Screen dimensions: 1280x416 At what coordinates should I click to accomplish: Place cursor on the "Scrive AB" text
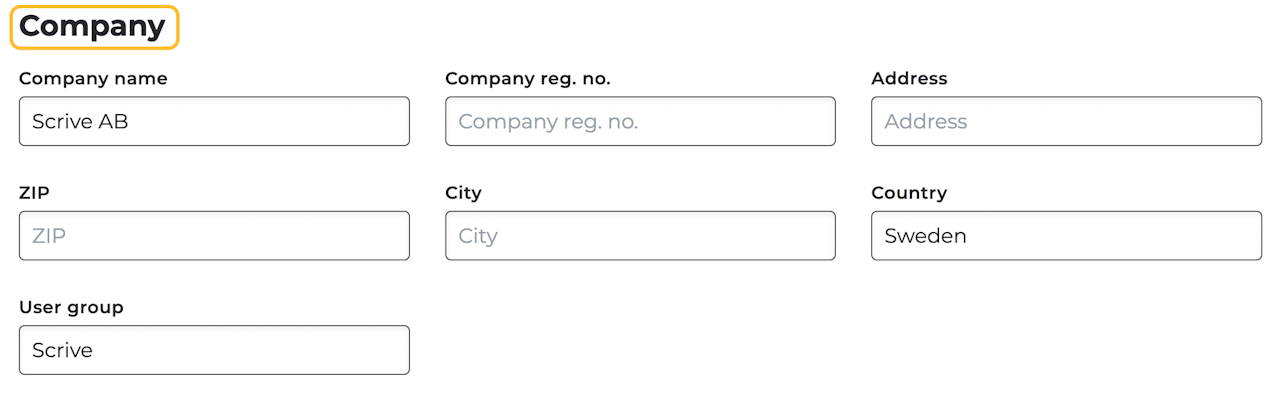(80, 122)
